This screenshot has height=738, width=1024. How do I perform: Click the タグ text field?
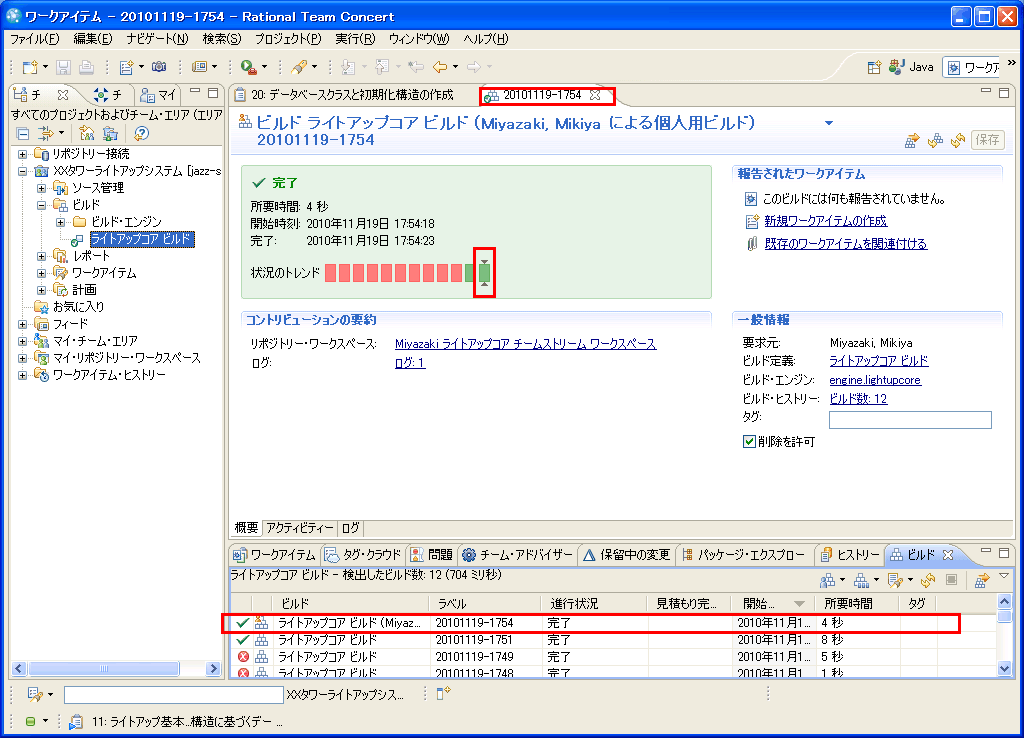point(910,420)
